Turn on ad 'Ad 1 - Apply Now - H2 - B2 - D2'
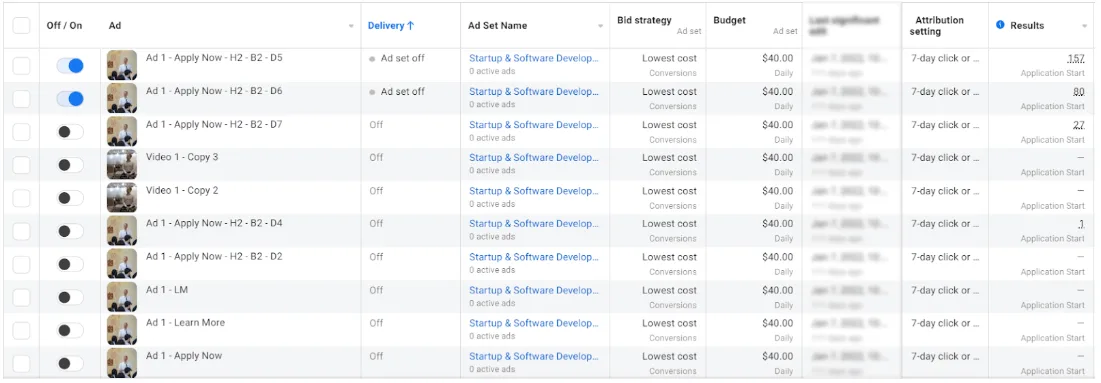1101x383 pixels. [x=70, y=264]
